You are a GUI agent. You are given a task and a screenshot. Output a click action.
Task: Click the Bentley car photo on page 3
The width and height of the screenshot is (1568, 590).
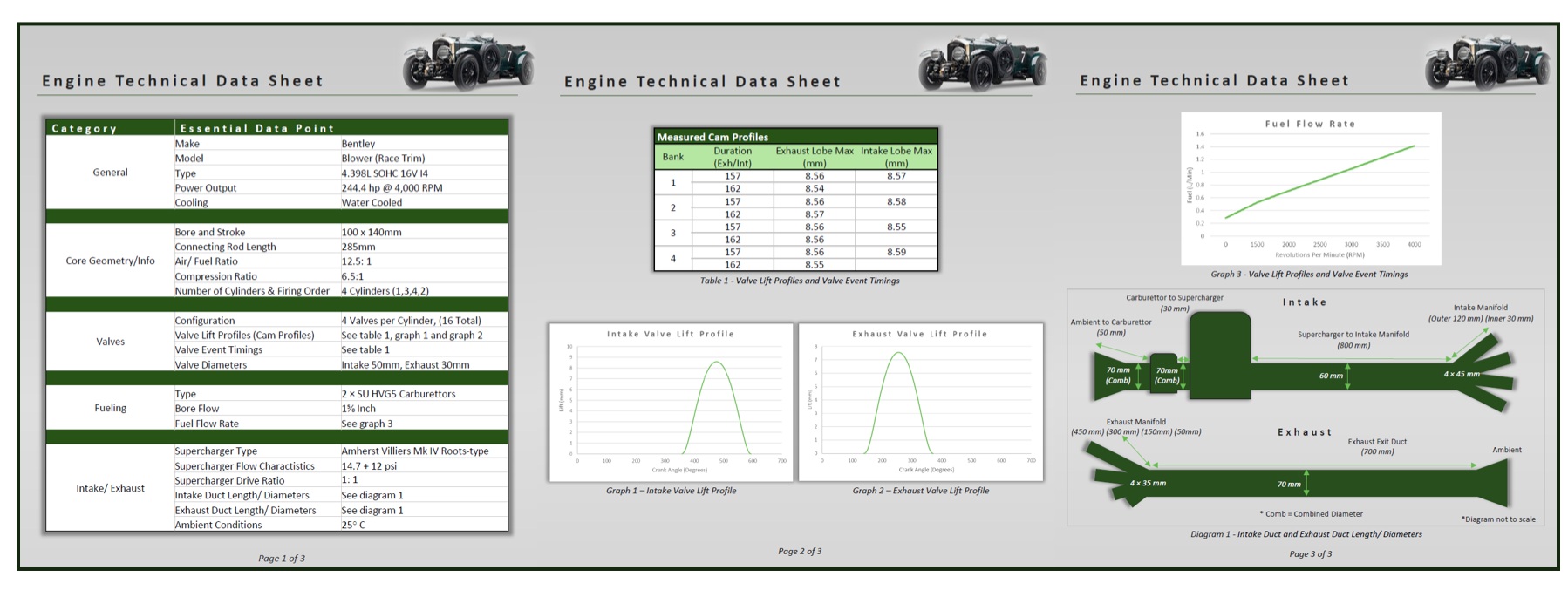point(1488,64)
